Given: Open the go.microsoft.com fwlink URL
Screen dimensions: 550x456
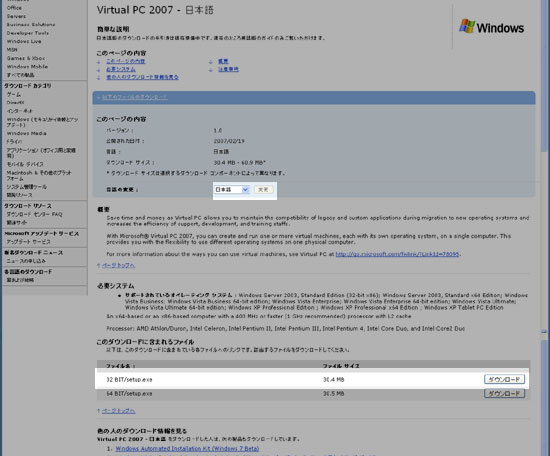Looking at the screenshot, I should pos(397,254).
